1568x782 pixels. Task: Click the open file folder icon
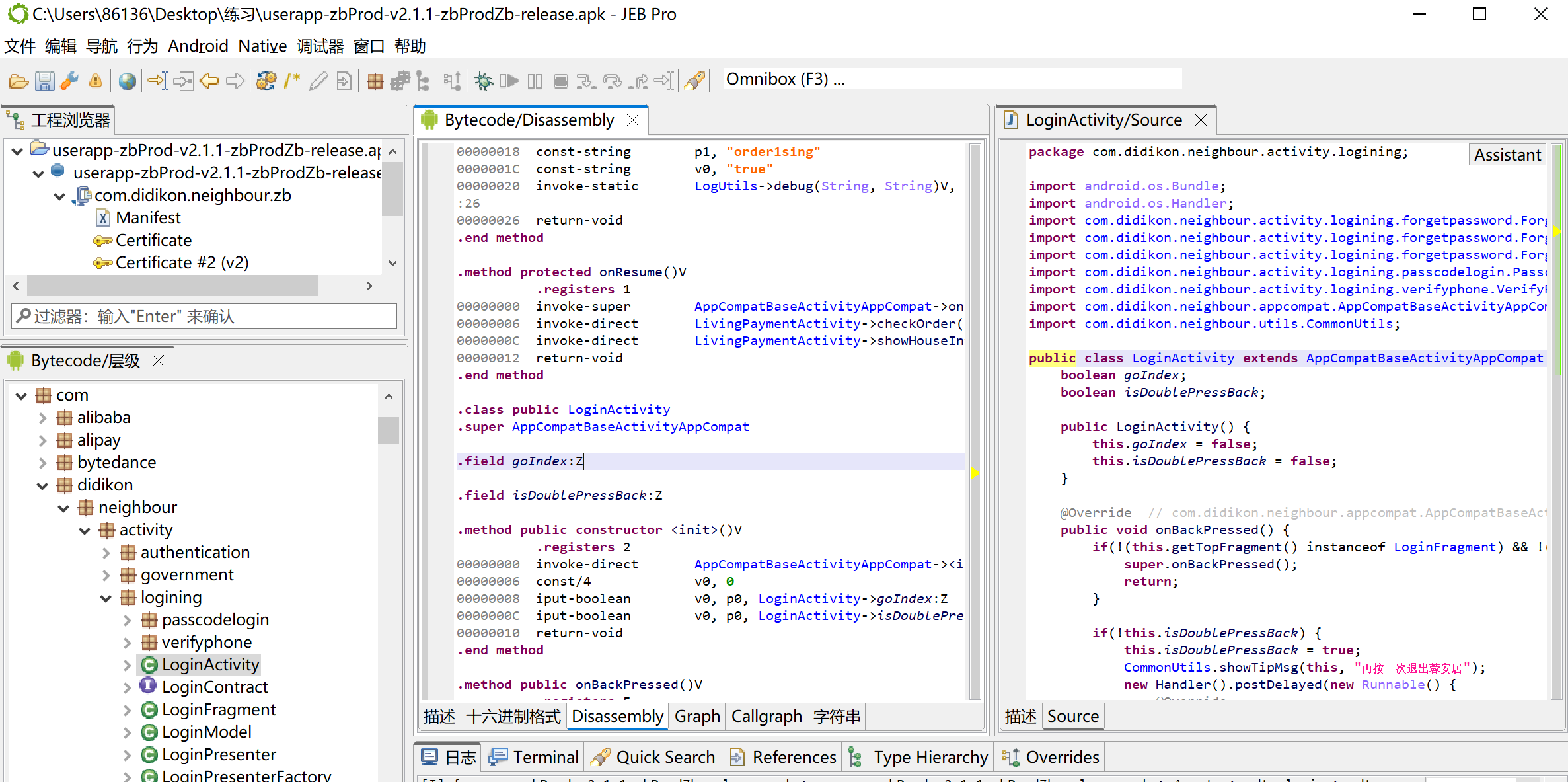point(19,81)
